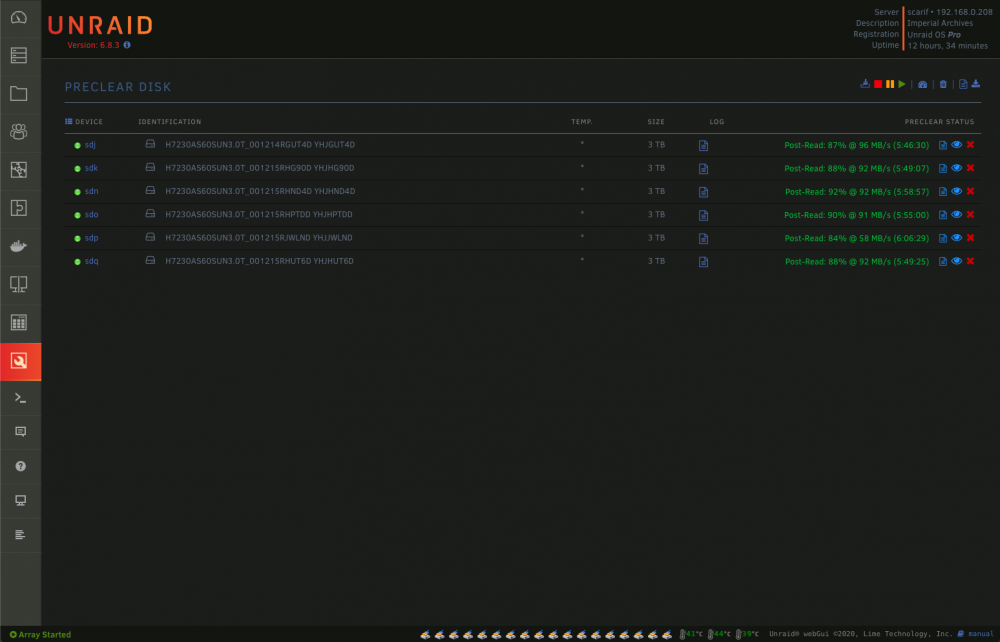Click the trash can icon in Preclear toolbar
Screen dimensions: 1000x642
click(x=943, y=84)
